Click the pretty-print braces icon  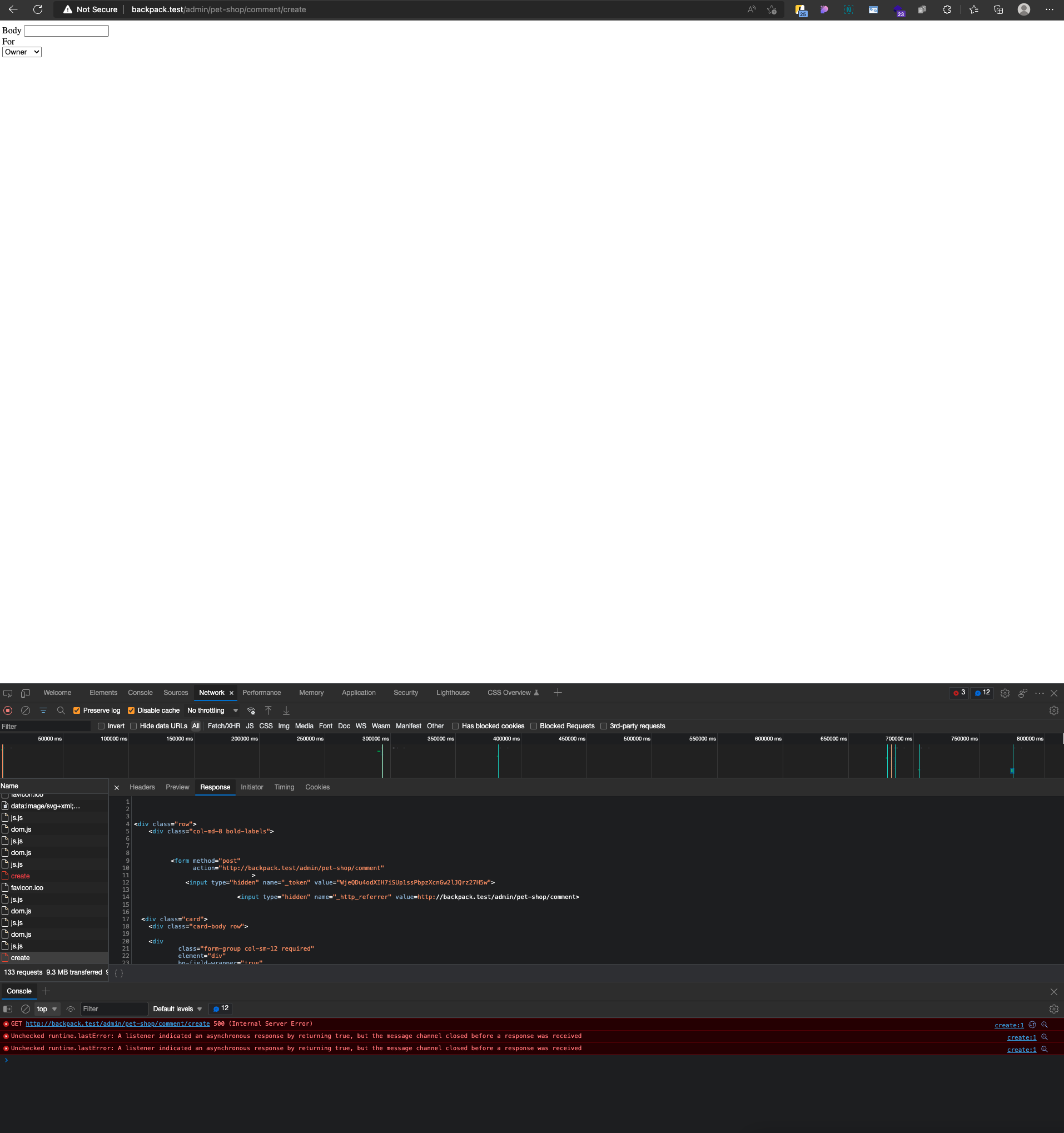pyautogui.click(x=119, y=973)
